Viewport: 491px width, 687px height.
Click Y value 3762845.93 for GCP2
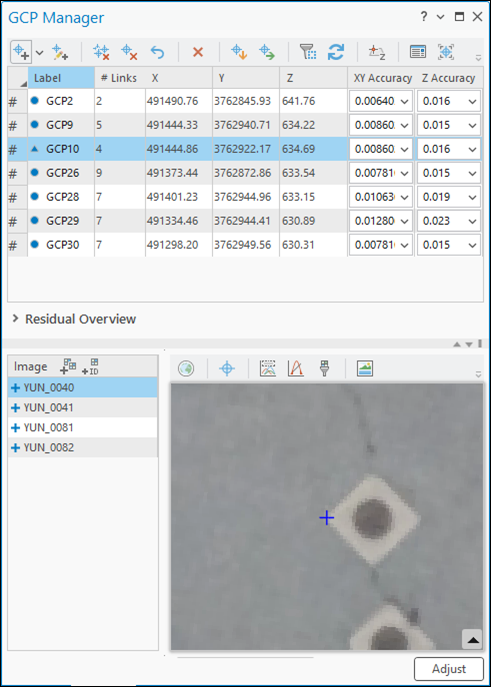(242, 101)
